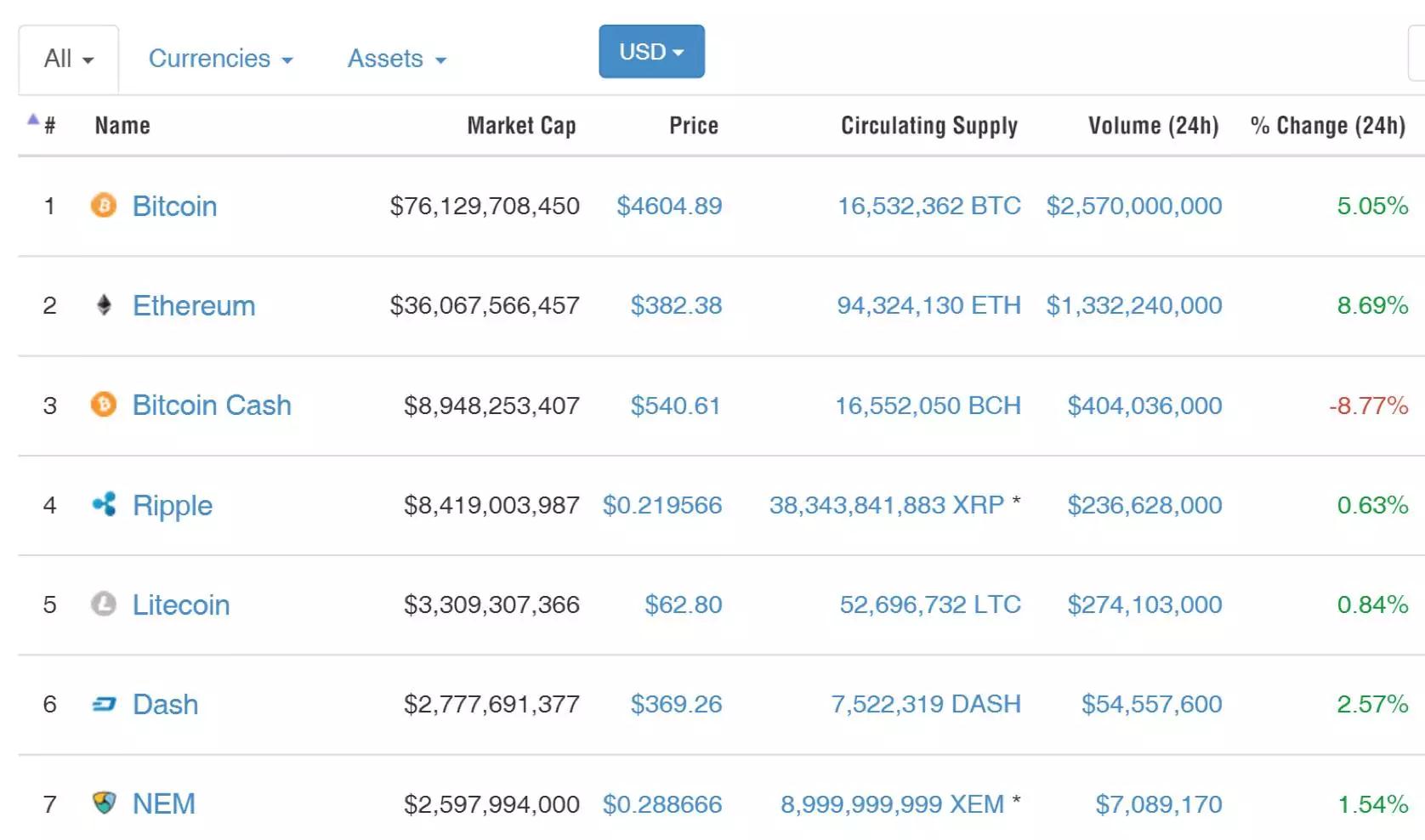The image size is (1425, 840).
Task: Open the Ethereum name link
Action: (x=194, y=305)
